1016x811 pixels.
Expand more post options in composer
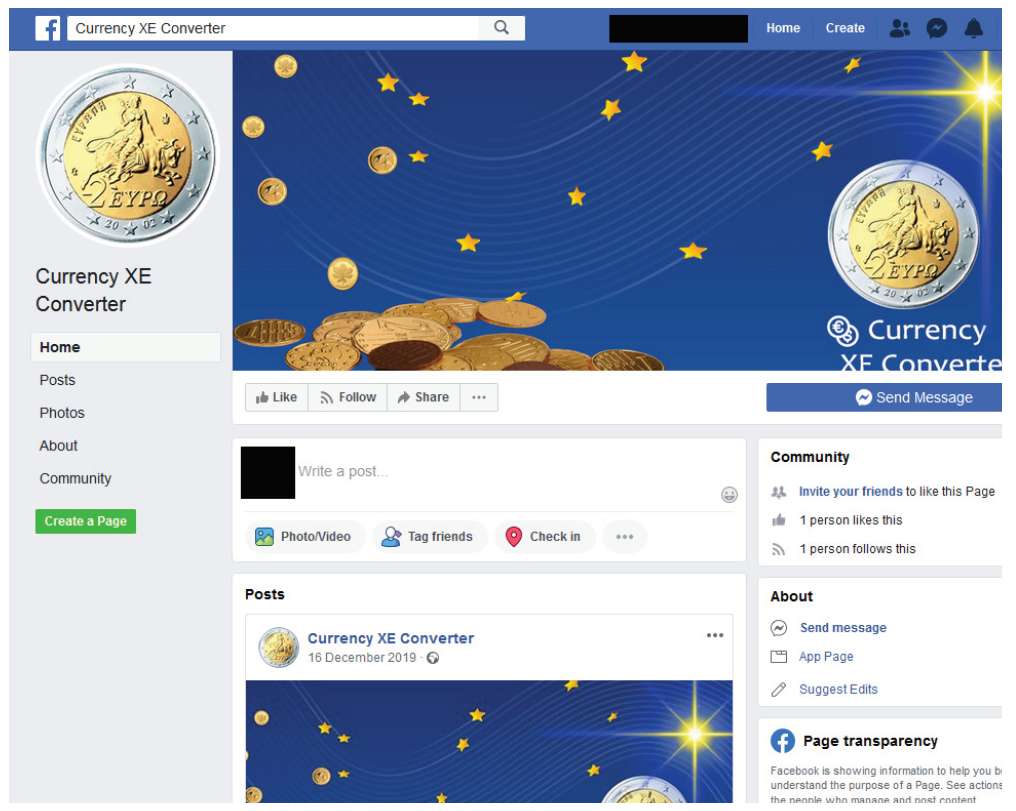tap(625, 536)
